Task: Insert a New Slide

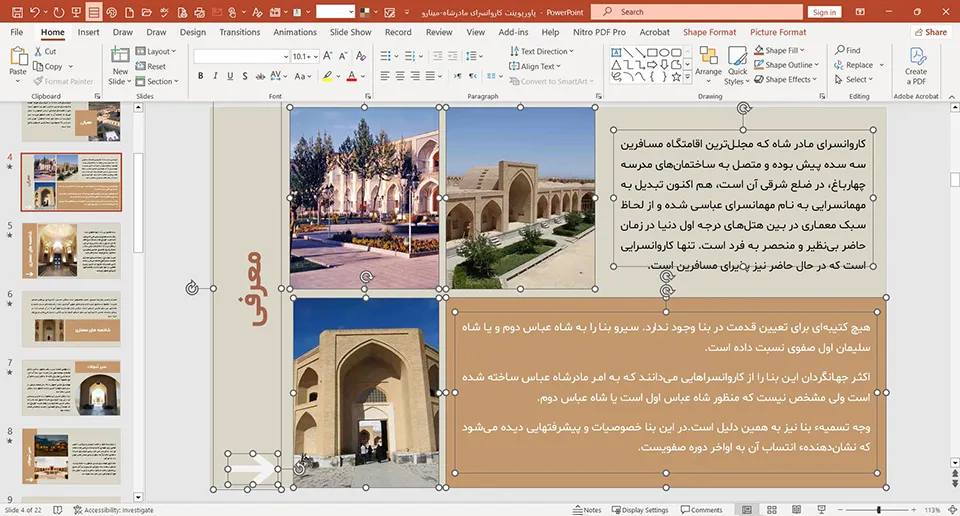Action: click(x=120, y=65)
